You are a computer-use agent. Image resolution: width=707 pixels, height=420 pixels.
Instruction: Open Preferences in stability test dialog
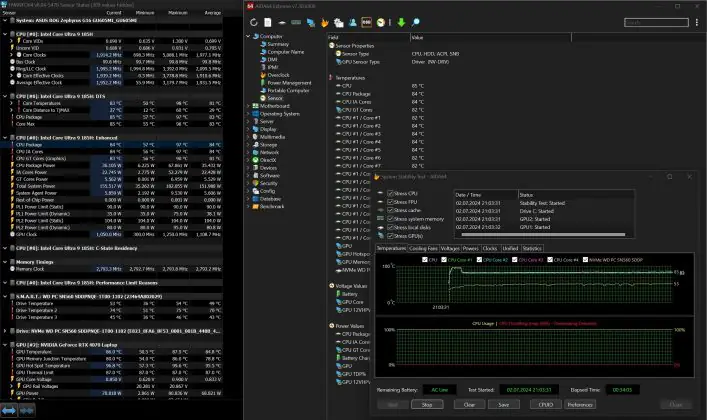[580, 405]
